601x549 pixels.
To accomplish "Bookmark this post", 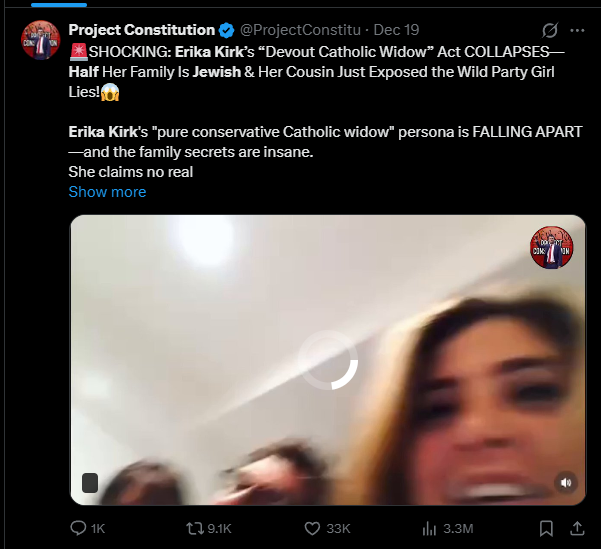I will (x=546, y=528).
